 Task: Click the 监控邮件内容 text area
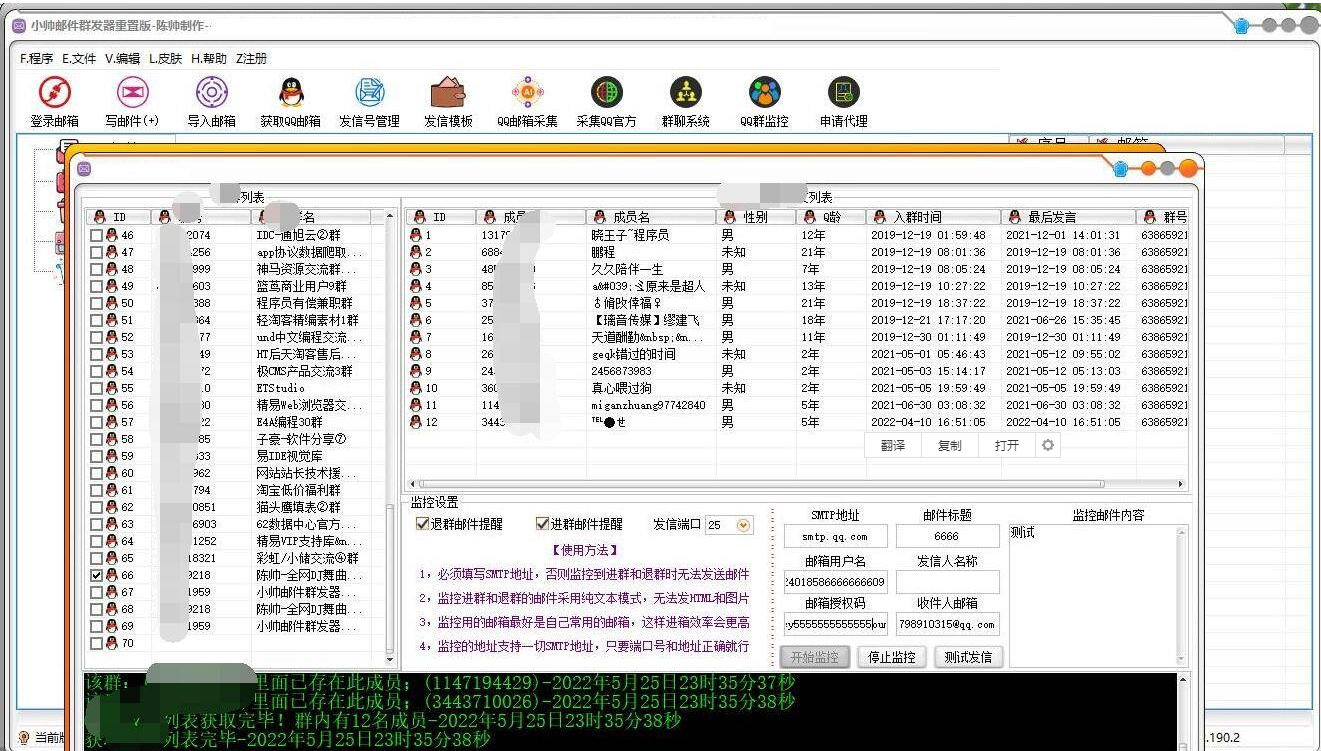coord(1096,595)
